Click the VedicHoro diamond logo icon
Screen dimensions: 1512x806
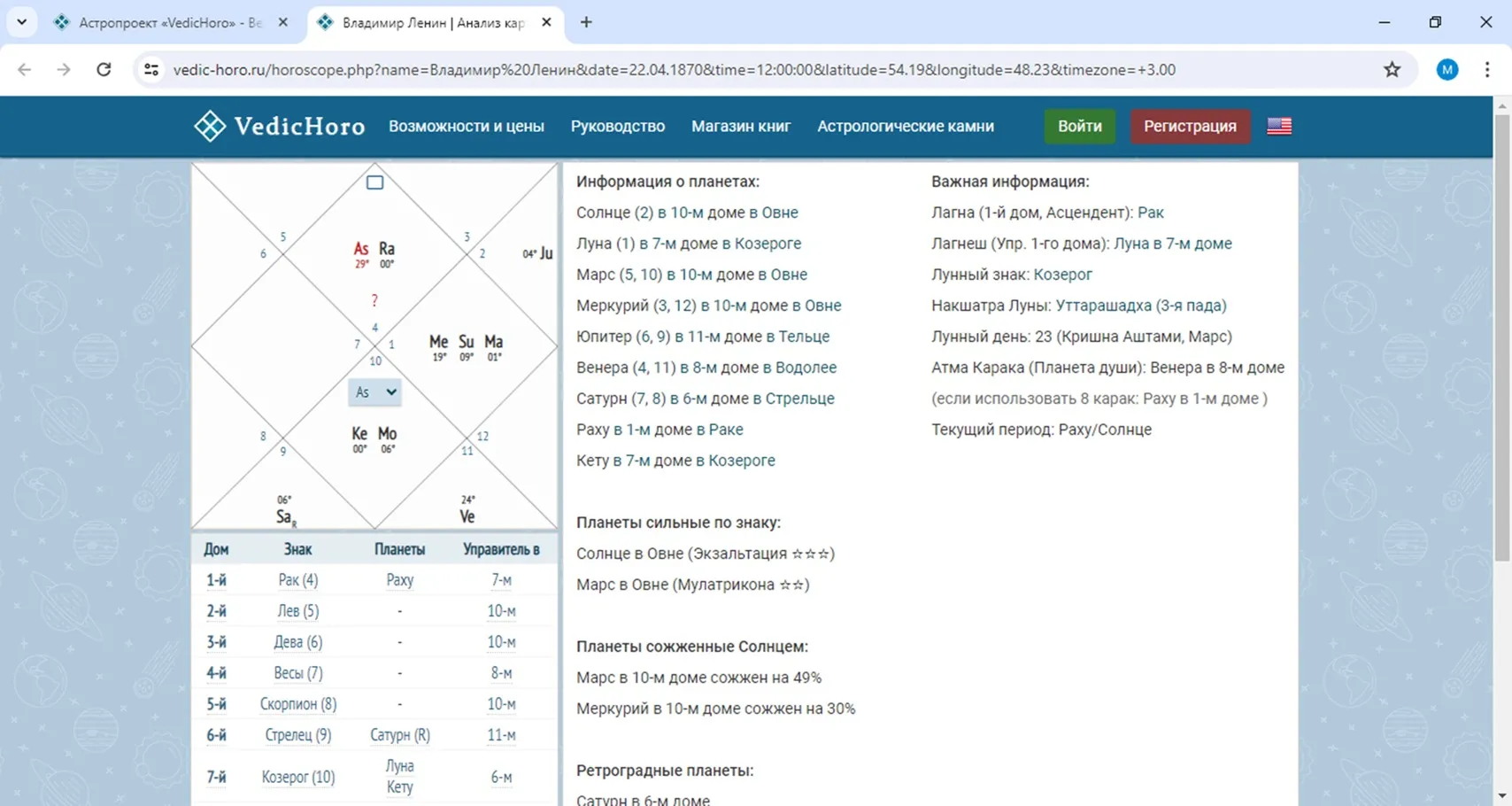point(210,126)
